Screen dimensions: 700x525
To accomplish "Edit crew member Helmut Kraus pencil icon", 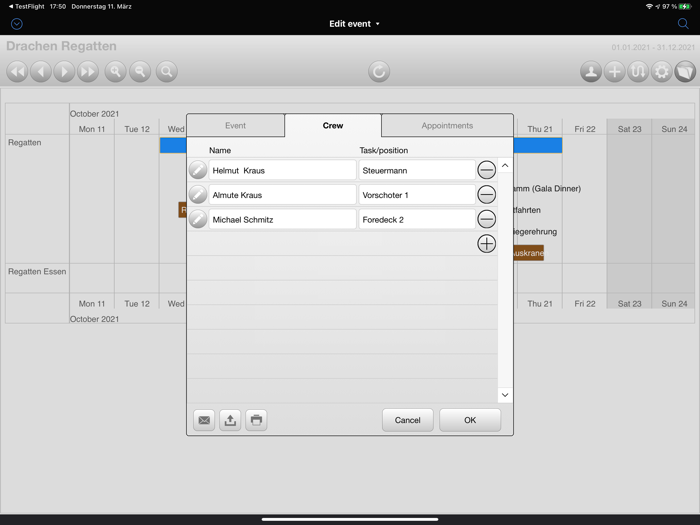I will 198,170.
